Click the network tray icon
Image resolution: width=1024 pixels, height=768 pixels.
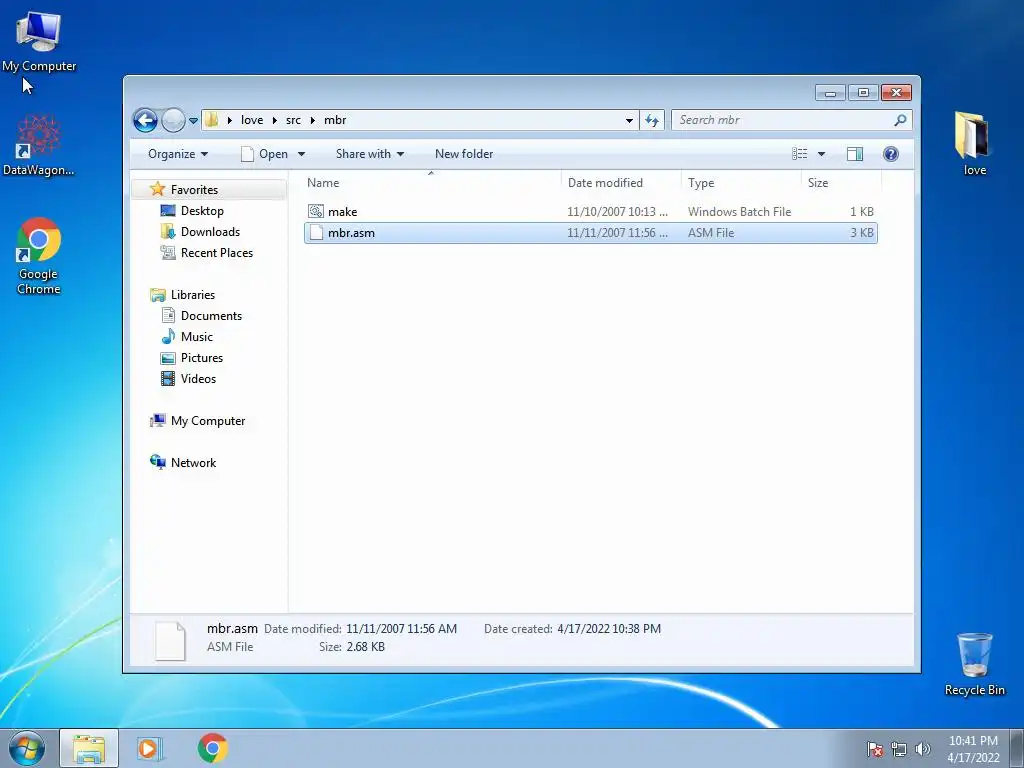tap(899, 749)
